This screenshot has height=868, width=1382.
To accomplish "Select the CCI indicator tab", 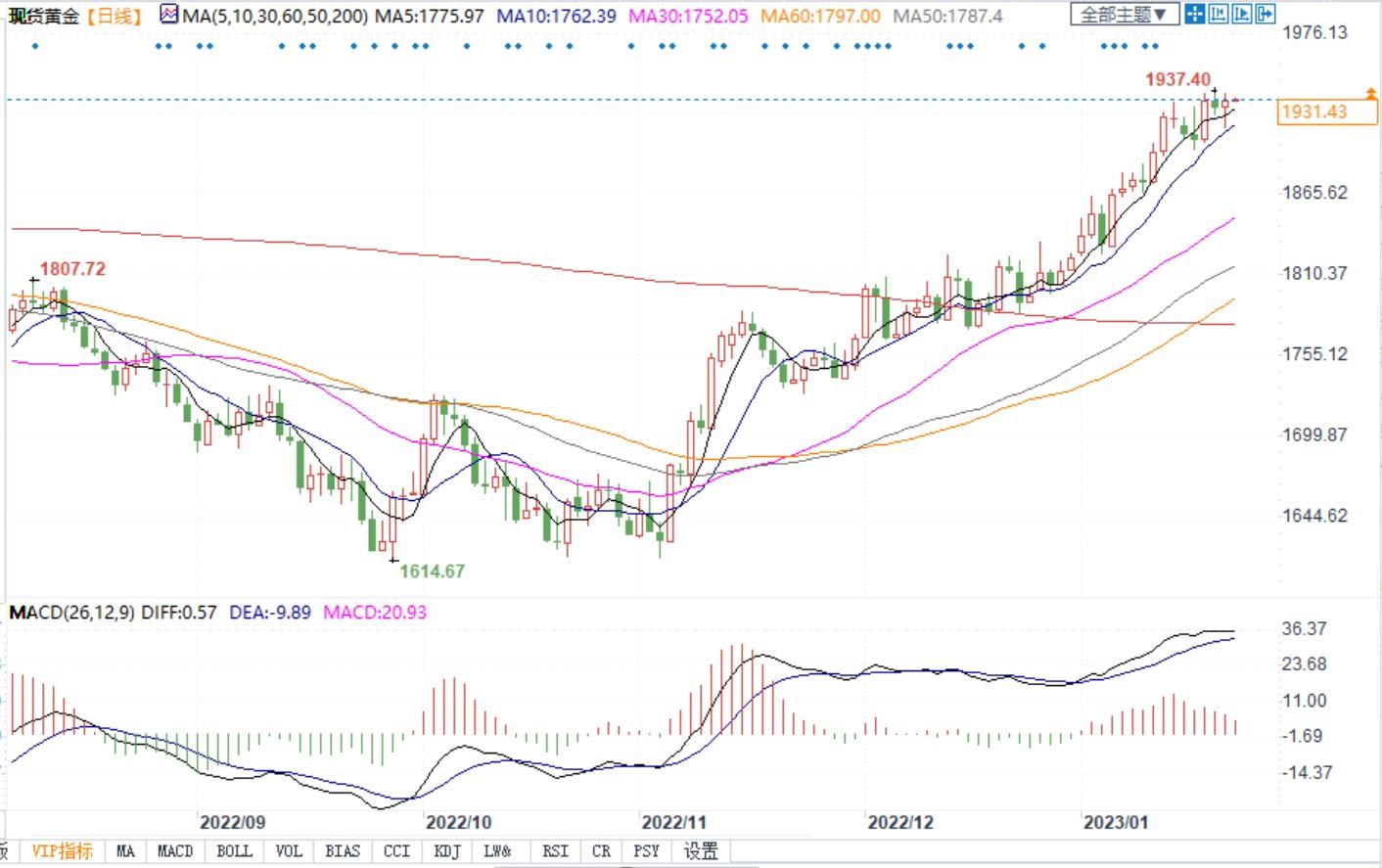I will click(x=396, y=851).
